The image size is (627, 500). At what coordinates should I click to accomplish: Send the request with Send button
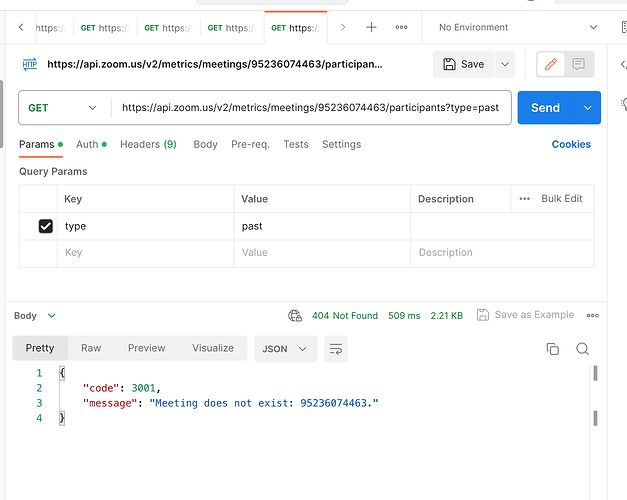545,108
